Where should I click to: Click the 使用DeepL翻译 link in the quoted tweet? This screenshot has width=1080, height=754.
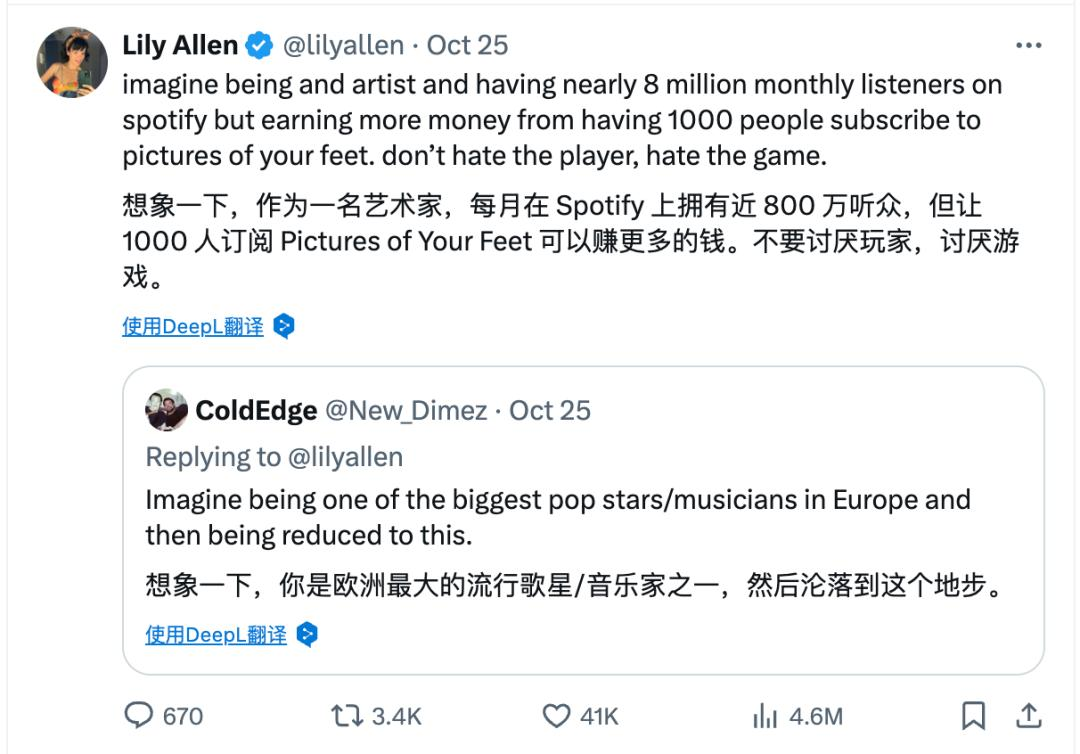(217, 634)
